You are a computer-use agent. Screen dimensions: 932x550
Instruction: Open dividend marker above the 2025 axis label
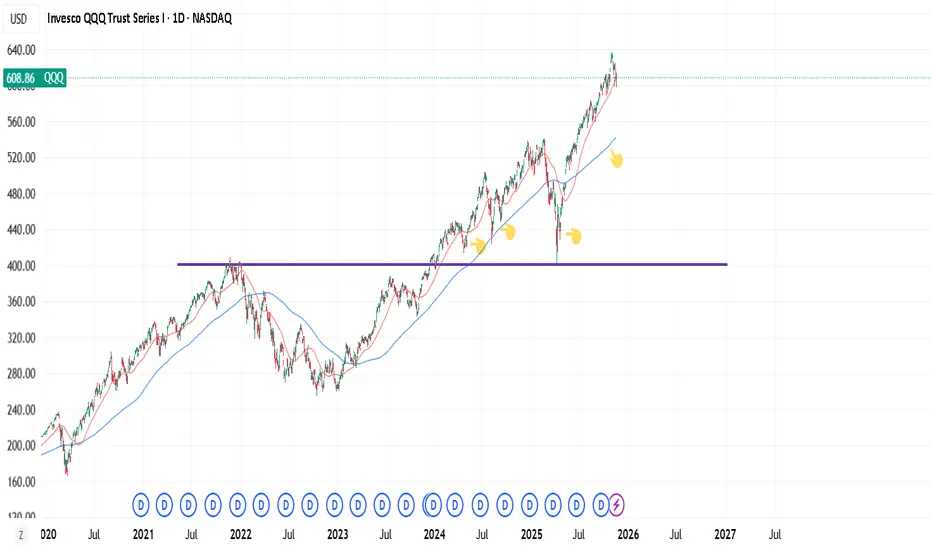[530, 505]
